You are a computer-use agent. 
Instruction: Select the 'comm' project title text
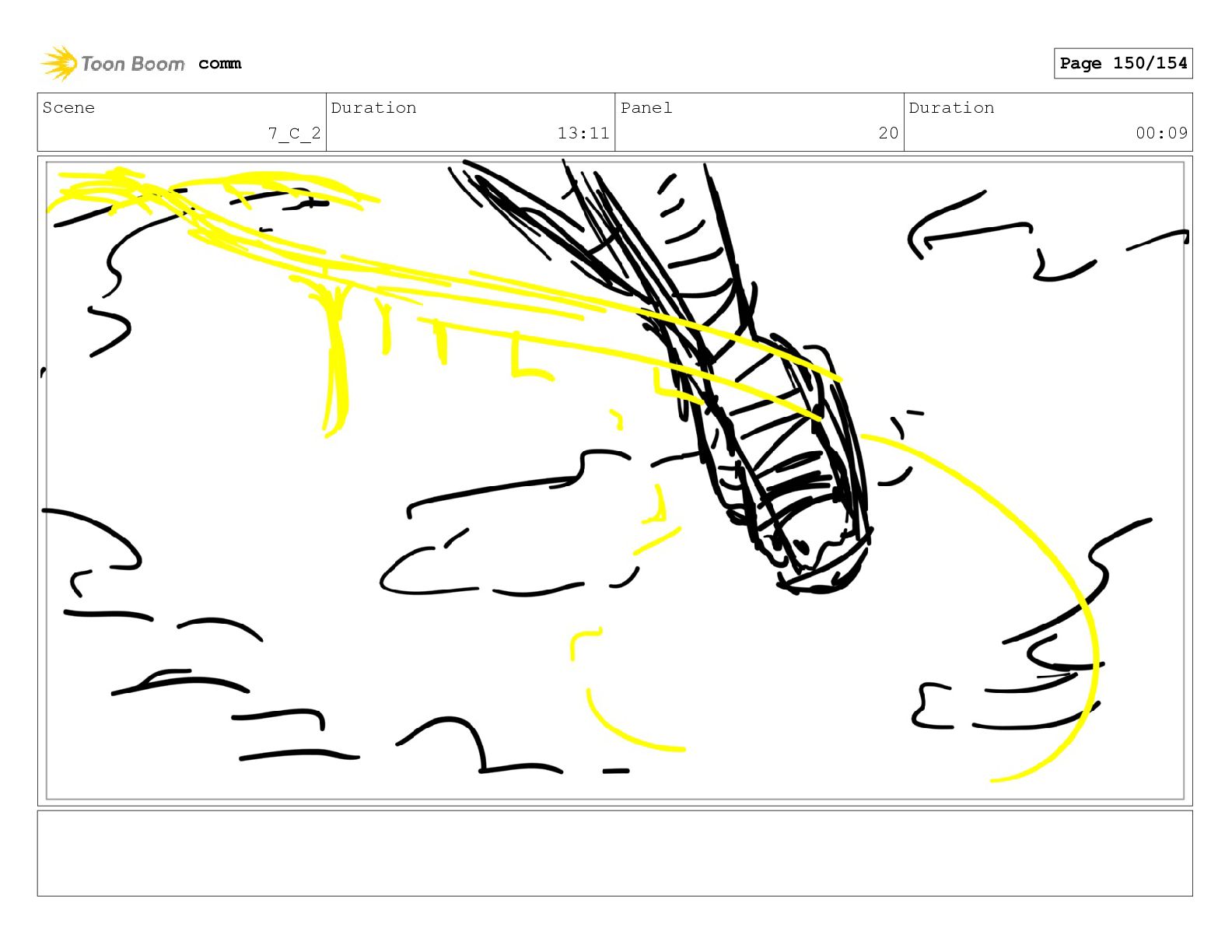[x=219, y=64]
